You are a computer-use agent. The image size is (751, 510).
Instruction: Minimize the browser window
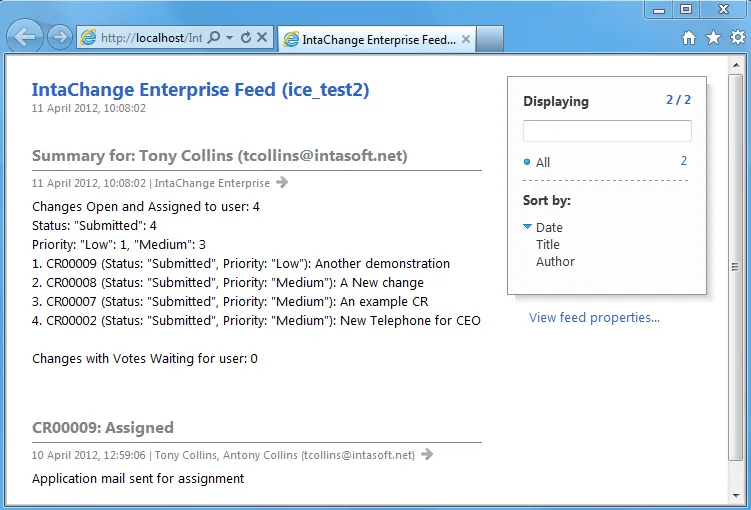point(659,10)
